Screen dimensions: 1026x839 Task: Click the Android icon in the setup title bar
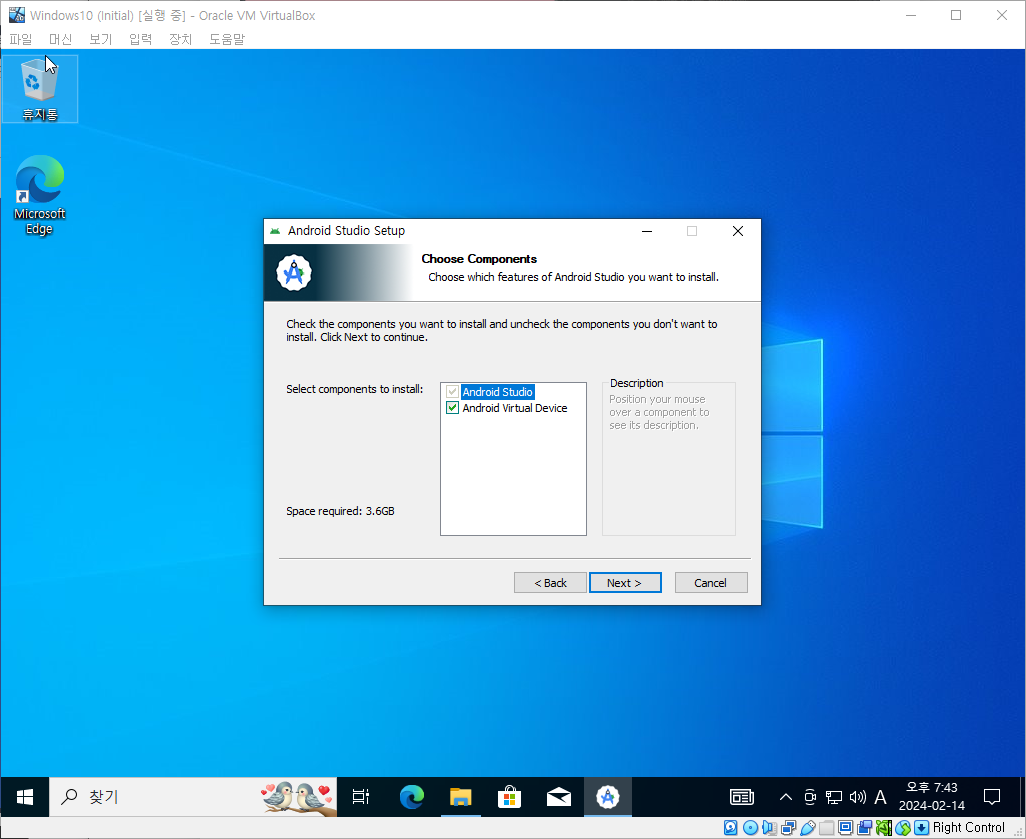275,231
